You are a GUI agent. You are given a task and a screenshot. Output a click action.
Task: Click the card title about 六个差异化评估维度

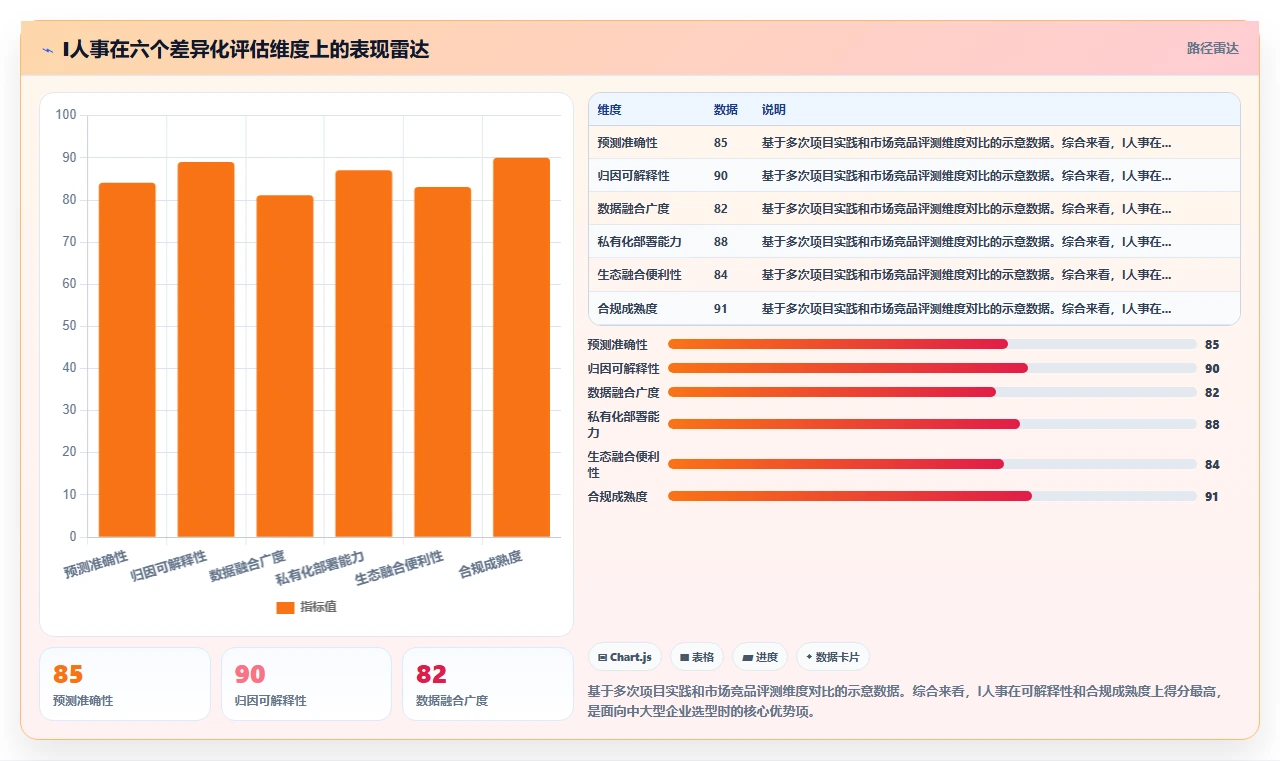[x=246, y=49]
